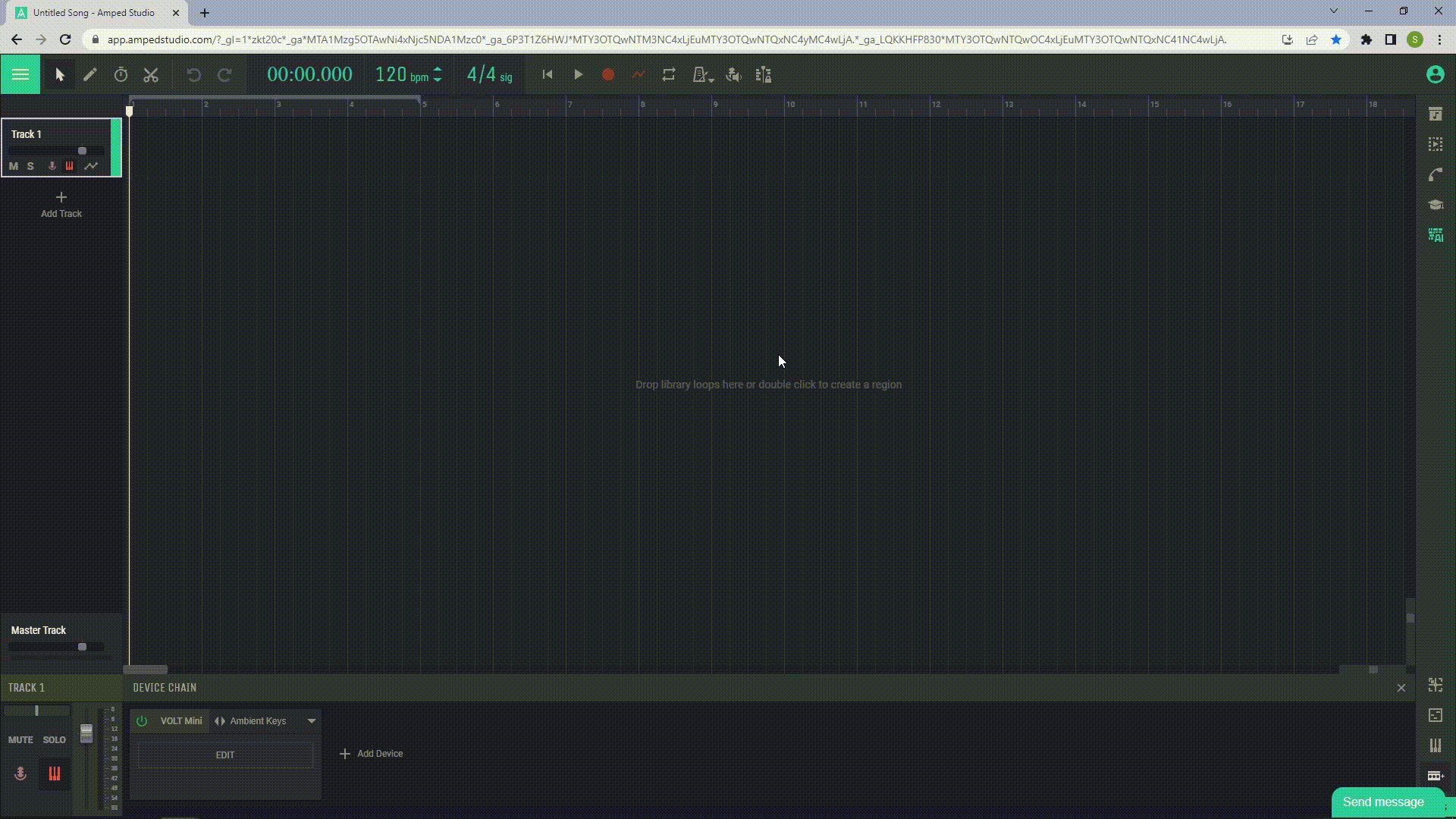Select the pencil/draw tool
This screenshot has width=1456, height=819.
(89, 74)
